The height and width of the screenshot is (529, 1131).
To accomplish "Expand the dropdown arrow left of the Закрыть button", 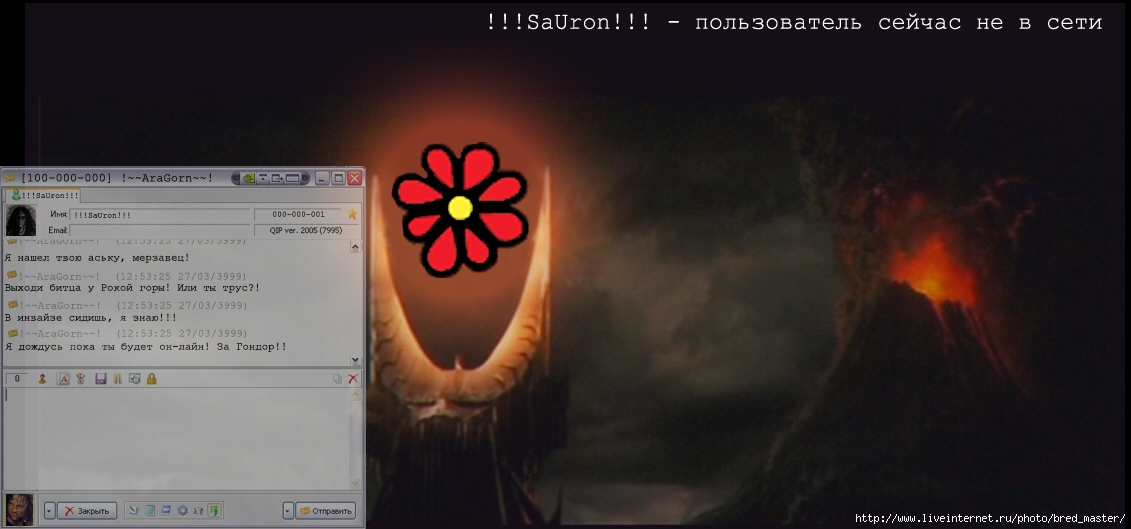I will point(49,511).
